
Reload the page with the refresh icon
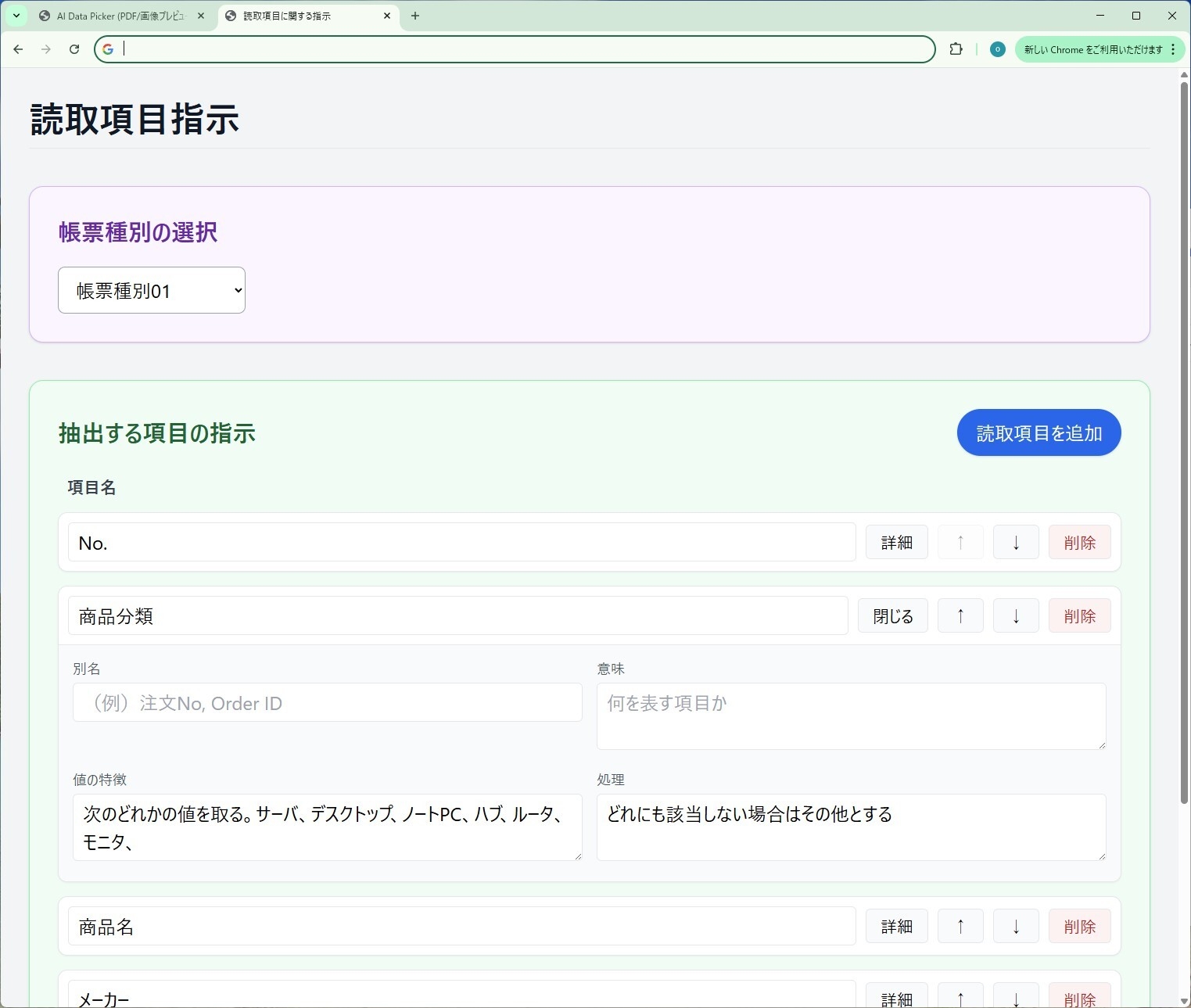coord(74,49)
